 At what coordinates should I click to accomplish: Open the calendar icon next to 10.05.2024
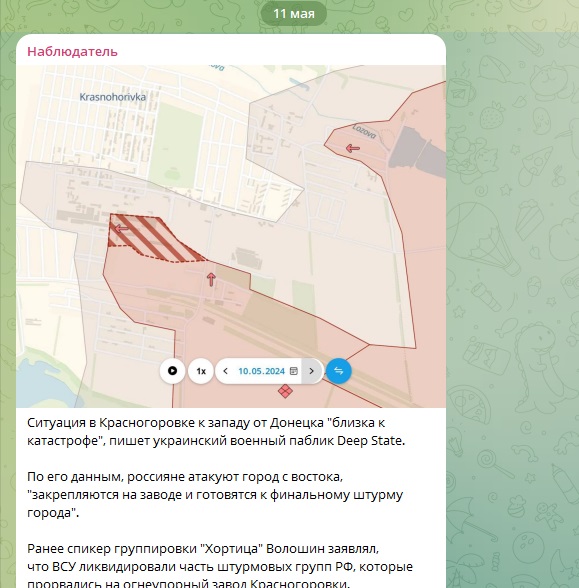294,371
